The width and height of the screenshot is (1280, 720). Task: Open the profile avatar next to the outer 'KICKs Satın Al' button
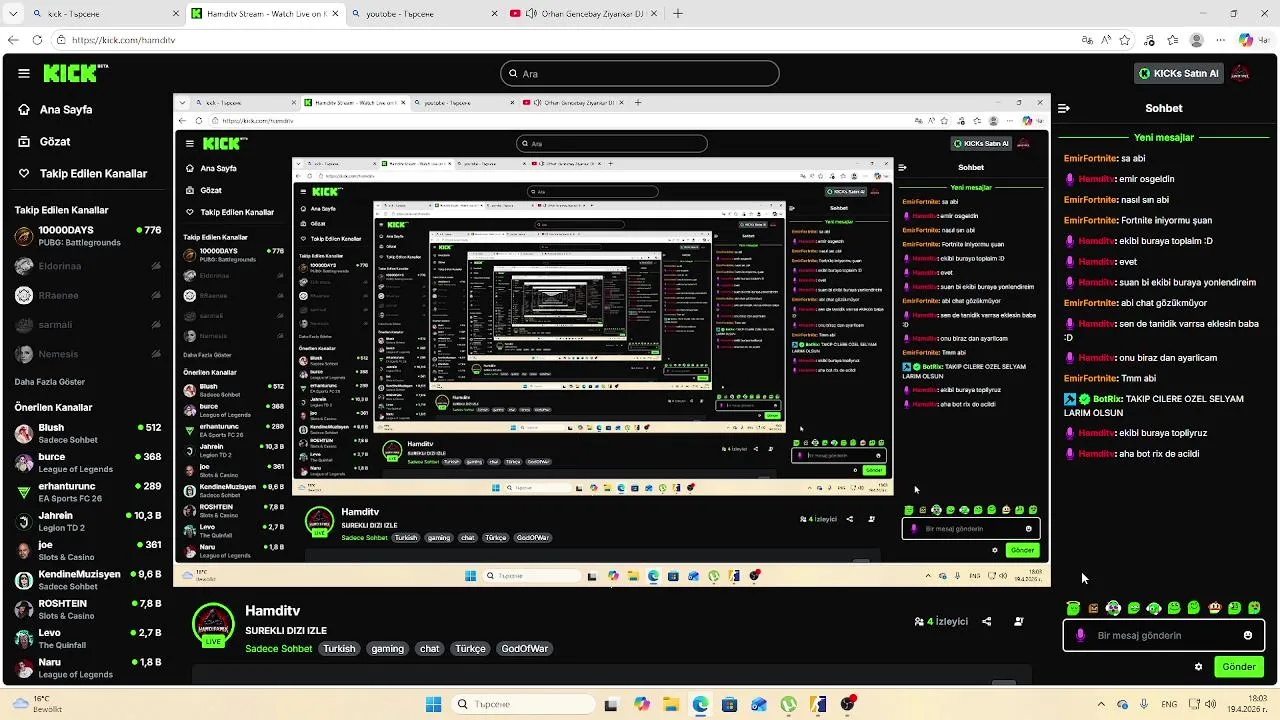(1240, 73)
